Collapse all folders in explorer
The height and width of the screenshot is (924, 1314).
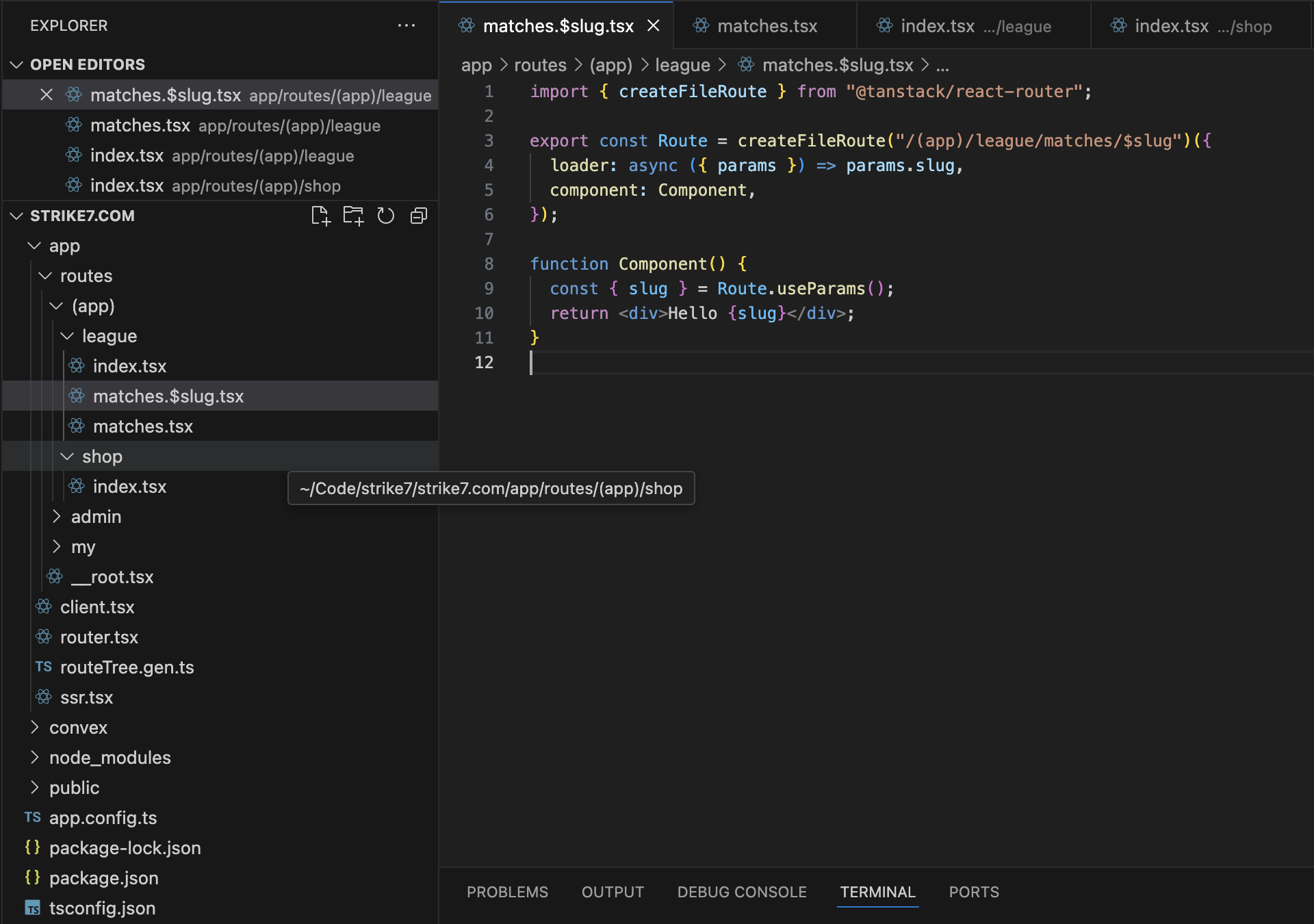pos(419,216)
